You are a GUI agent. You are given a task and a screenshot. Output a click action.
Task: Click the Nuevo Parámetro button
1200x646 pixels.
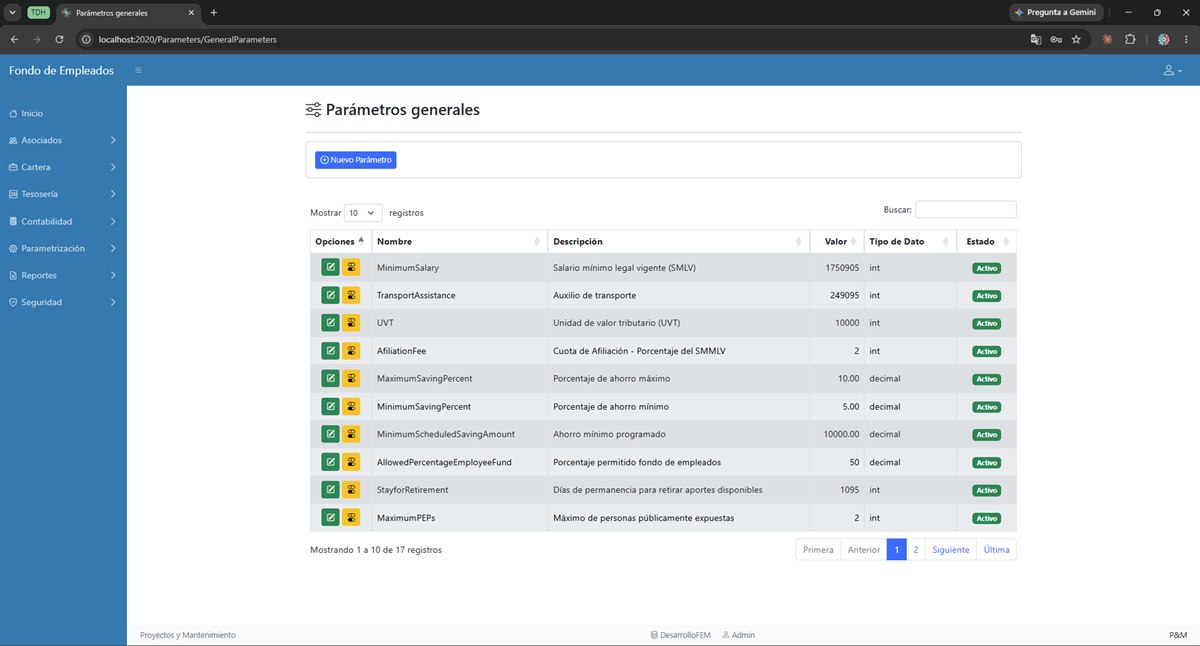click(356, 160)
